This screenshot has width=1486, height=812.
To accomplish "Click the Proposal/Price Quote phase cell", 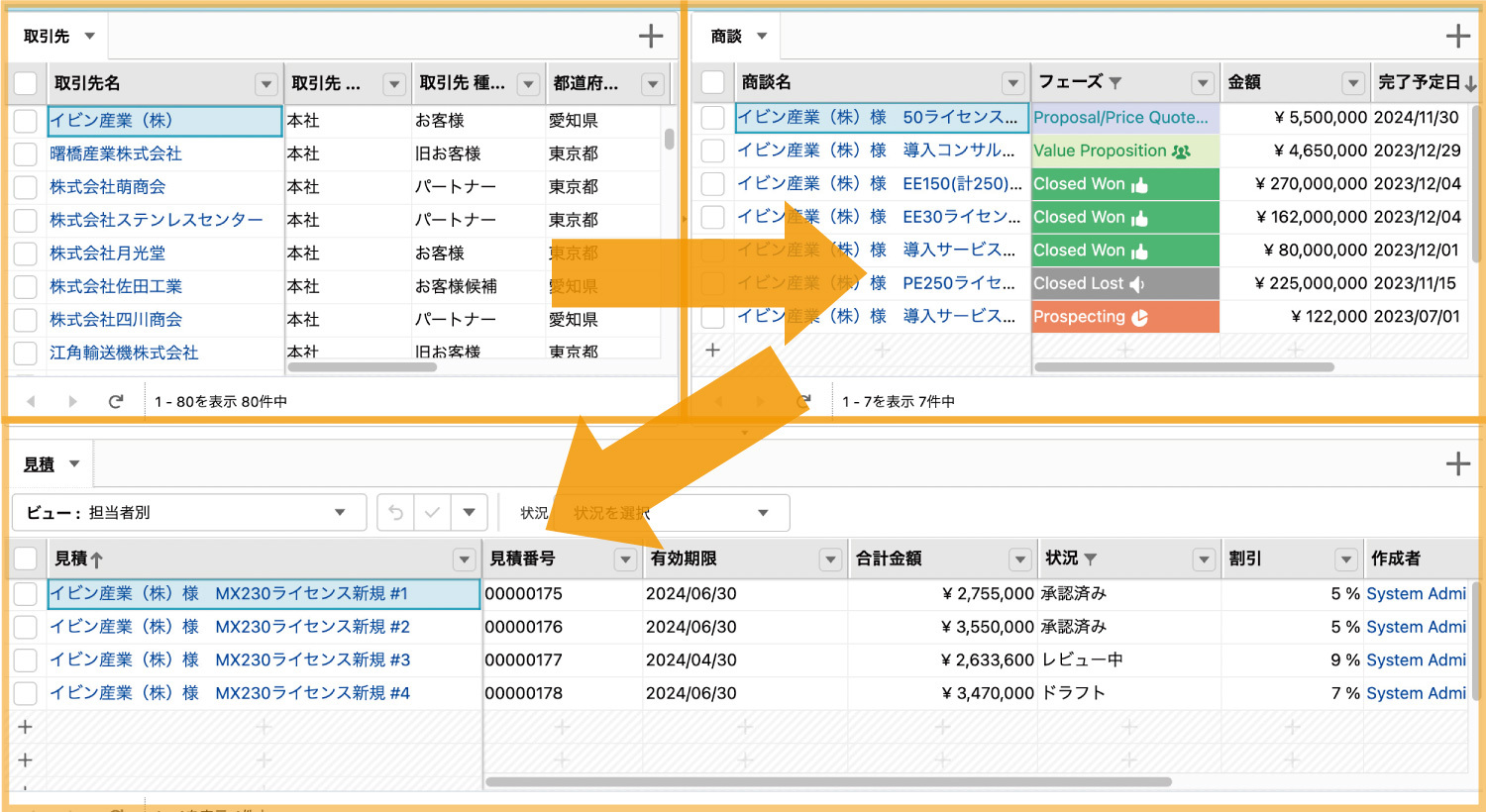I will [1125, 118].
